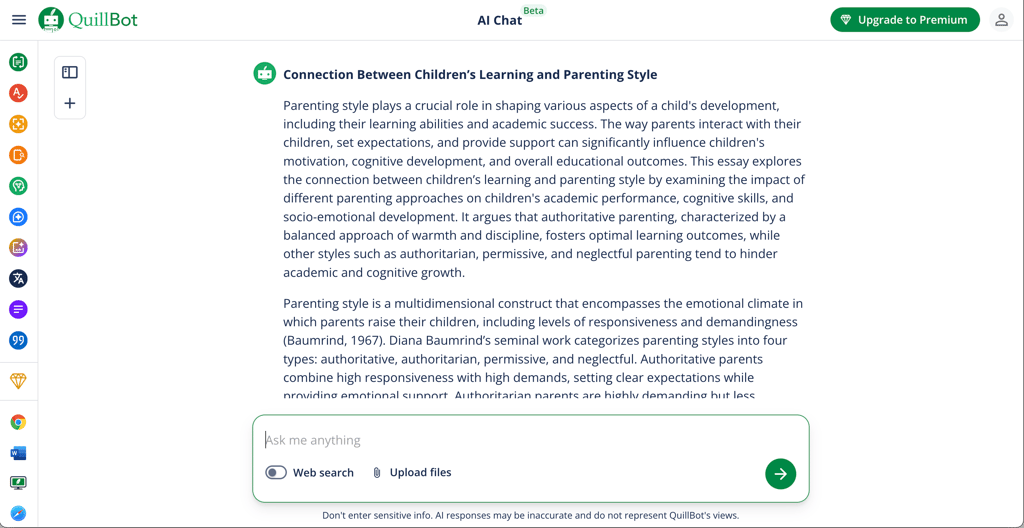
Task: Click Upload files attachment button
Action: coord(411,472)
